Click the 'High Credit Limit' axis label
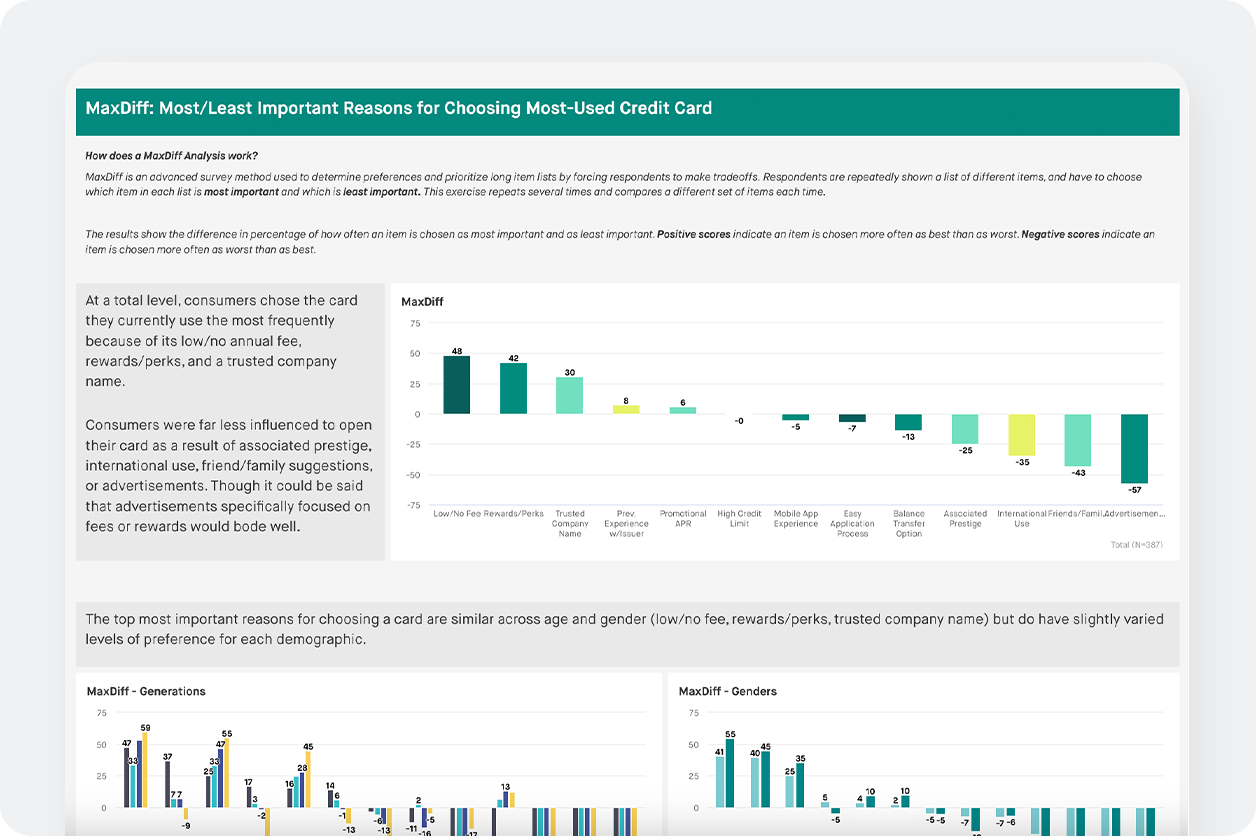The image size is (1256, 836). (x=740, y=519)
